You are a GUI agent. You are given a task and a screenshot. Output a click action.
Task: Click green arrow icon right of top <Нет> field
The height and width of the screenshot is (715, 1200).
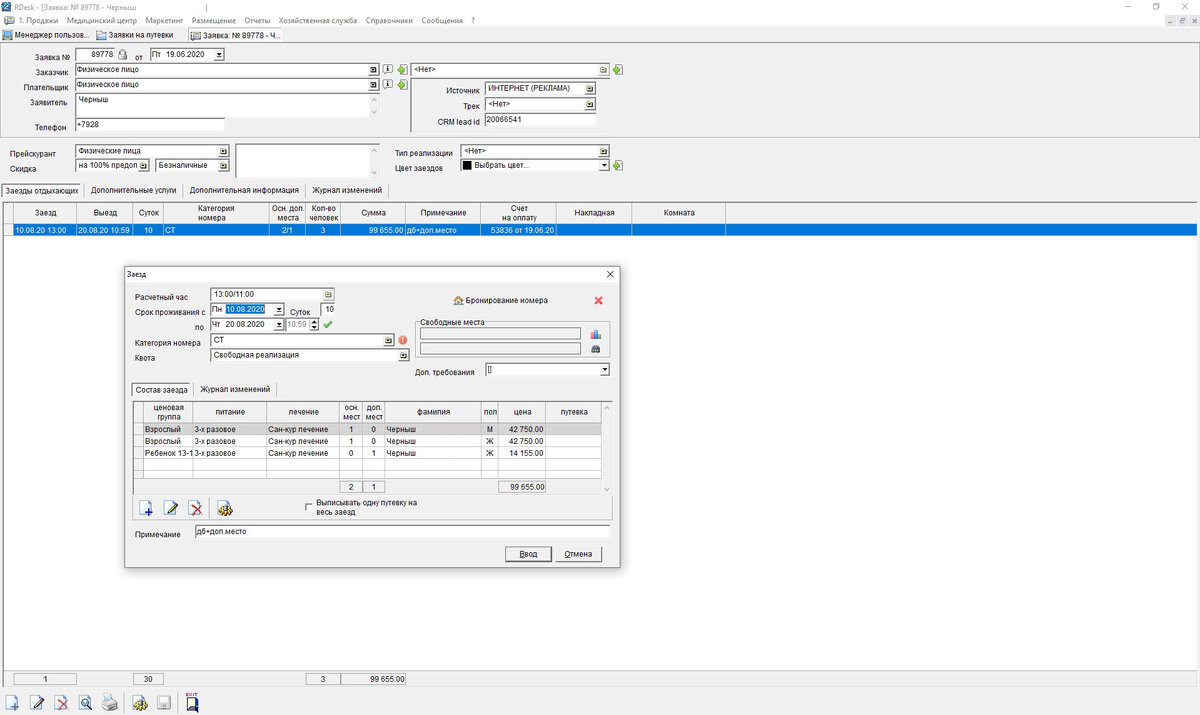point(618,70)
